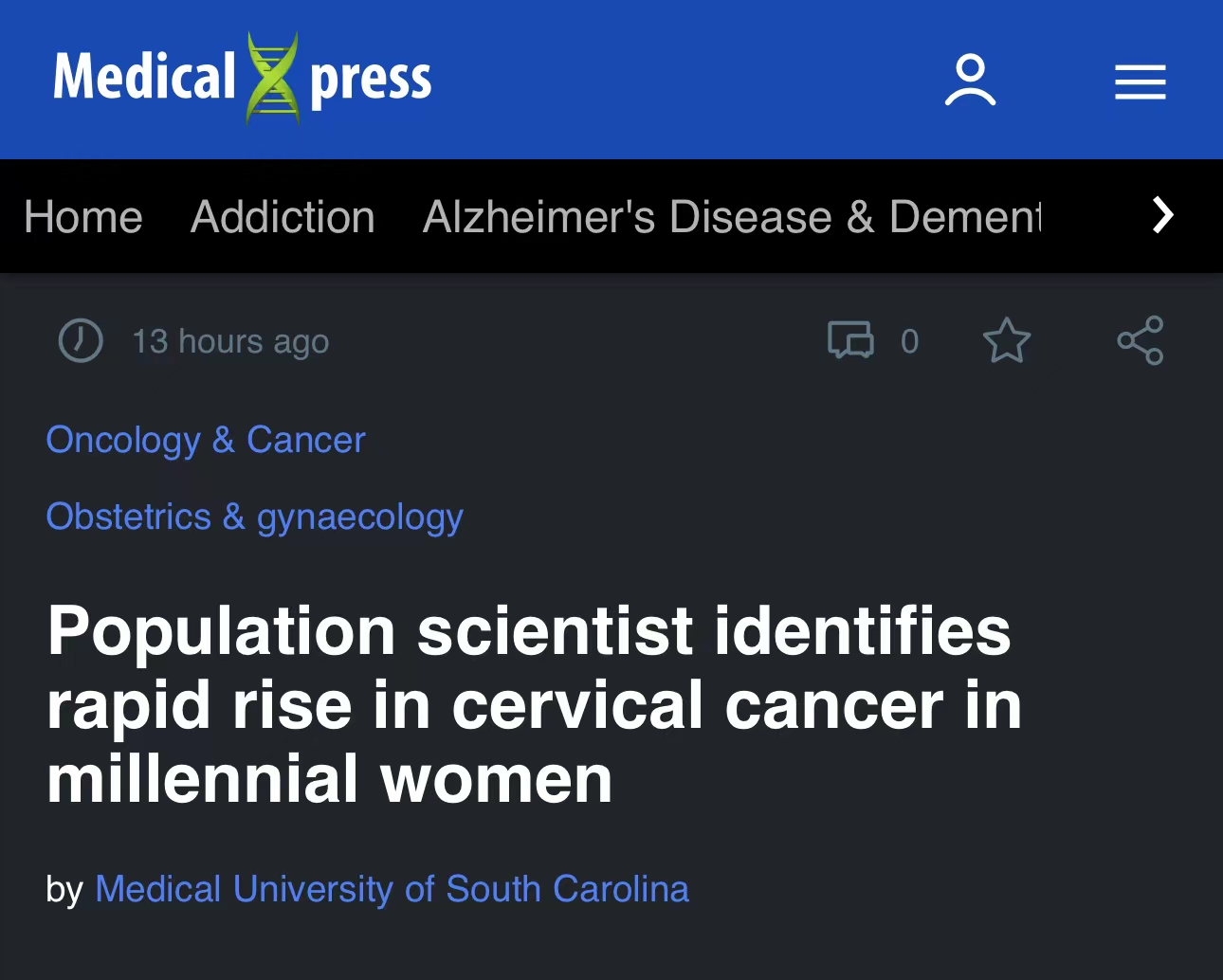Viewport: 1223px width, 980px height.
Task: Open the comments speech bubble icon
Action: (x=850, y=340)
